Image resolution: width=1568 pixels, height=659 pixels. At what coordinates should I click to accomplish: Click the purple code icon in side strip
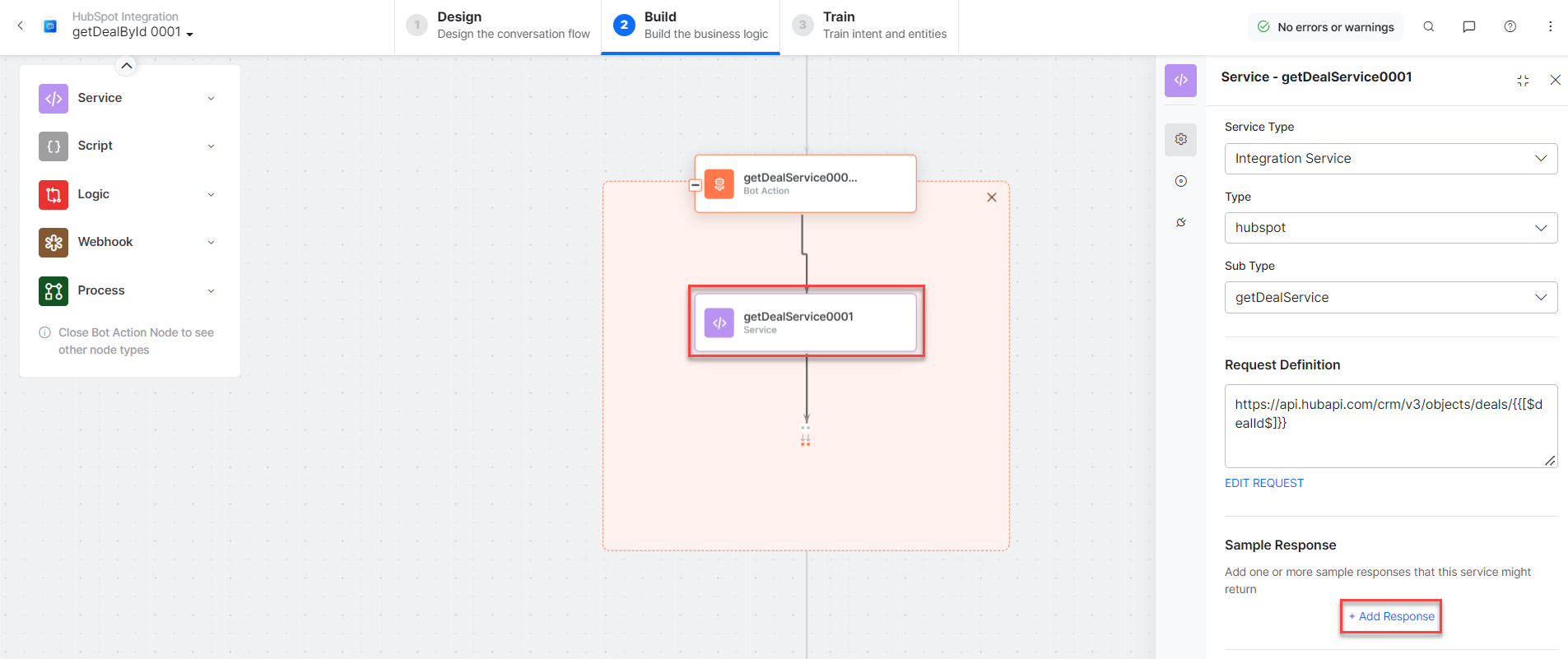tap(1180, 80)
